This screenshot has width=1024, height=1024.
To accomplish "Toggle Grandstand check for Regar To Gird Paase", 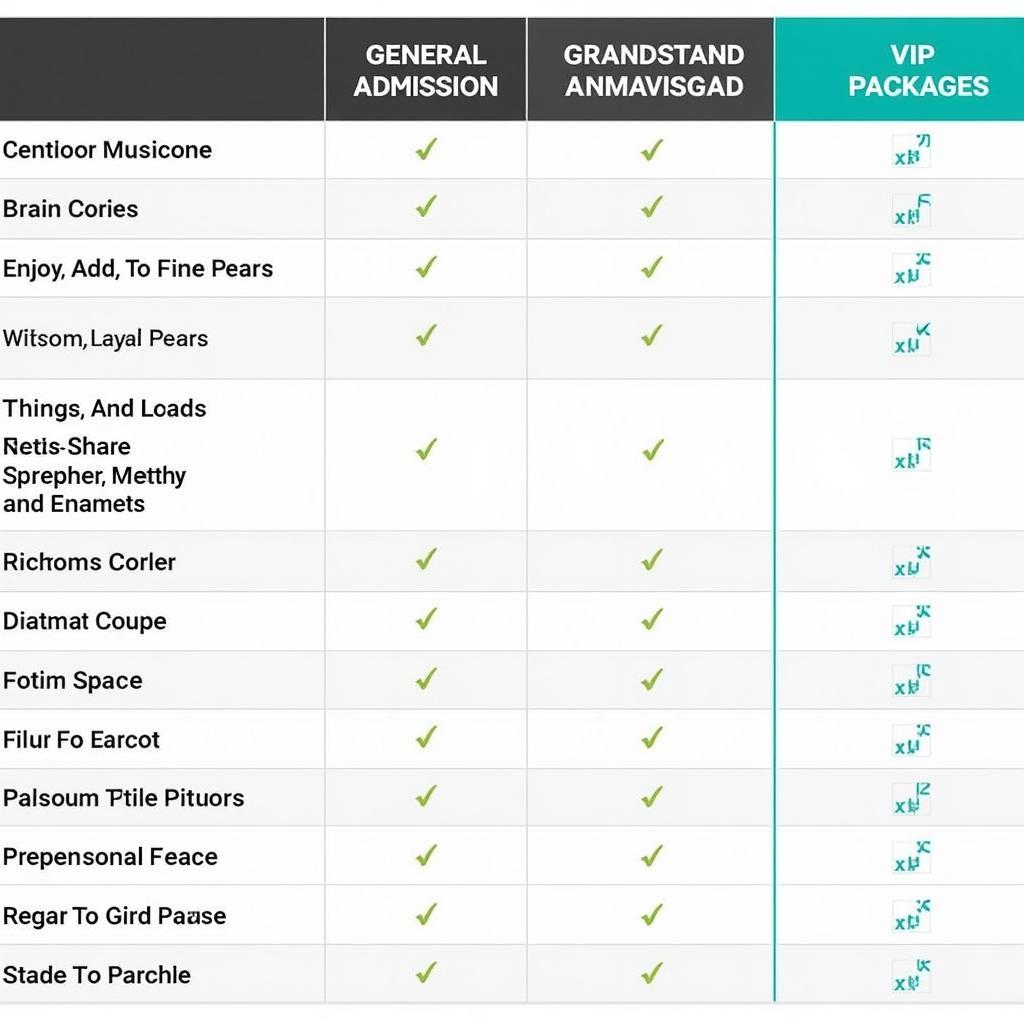I will (652, 915).
